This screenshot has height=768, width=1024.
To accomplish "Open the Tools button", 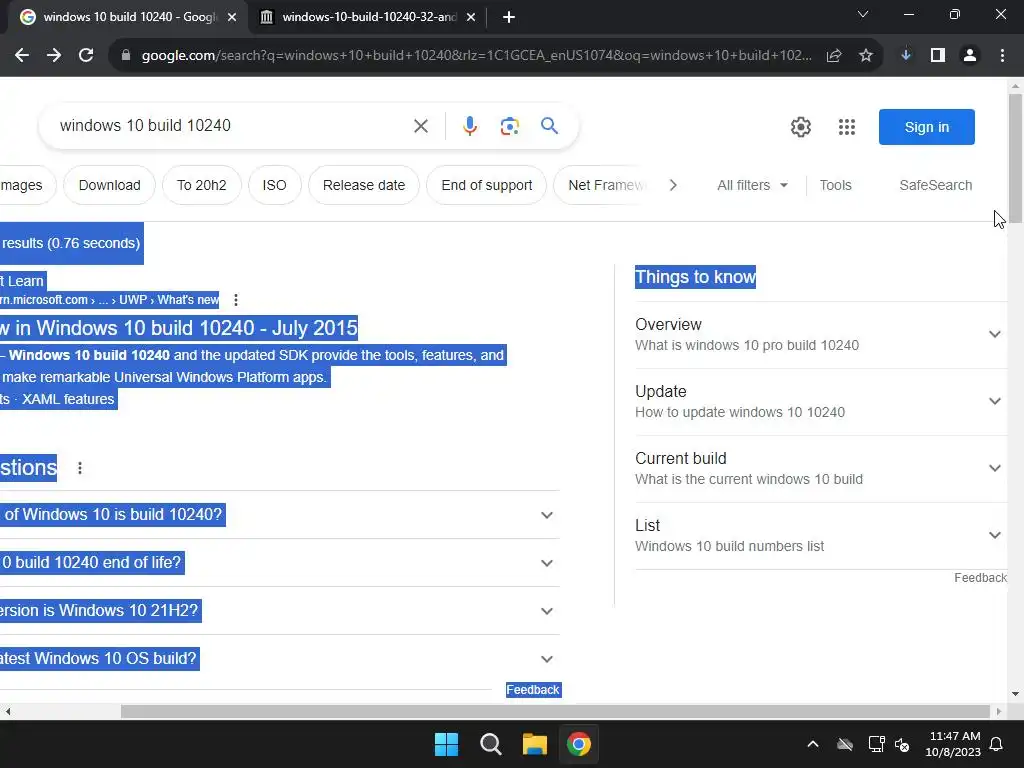I will (835, 185).
